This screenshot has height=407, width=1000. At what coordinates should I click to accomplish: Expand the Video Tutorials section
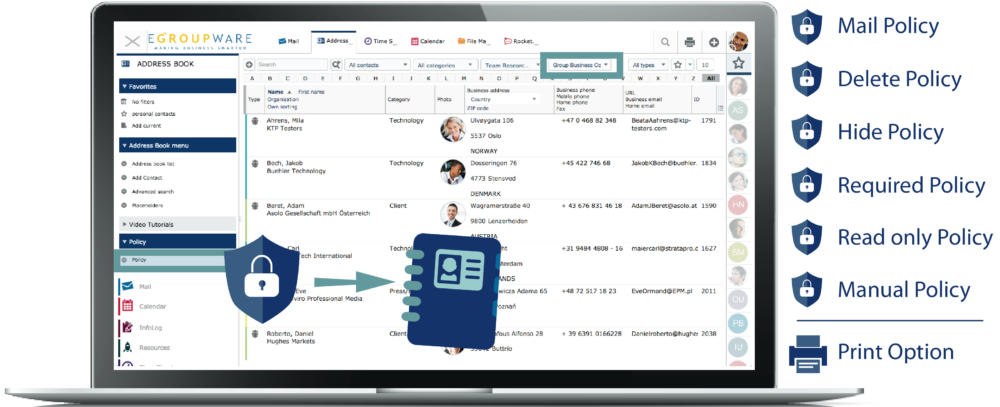[150, 223]
